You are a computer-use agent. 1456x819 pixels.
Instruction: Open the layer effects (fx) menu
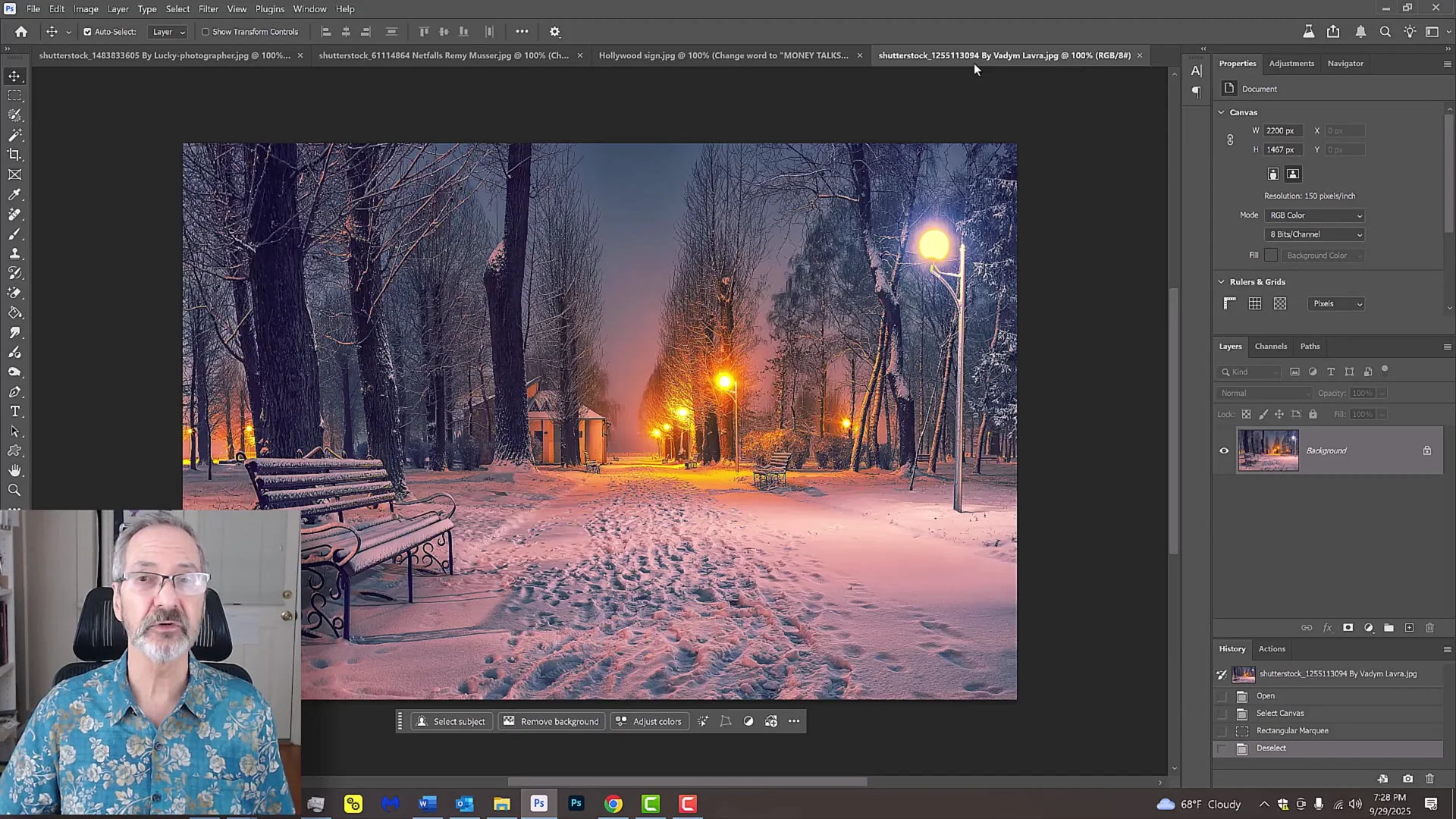pos(1328,628)
